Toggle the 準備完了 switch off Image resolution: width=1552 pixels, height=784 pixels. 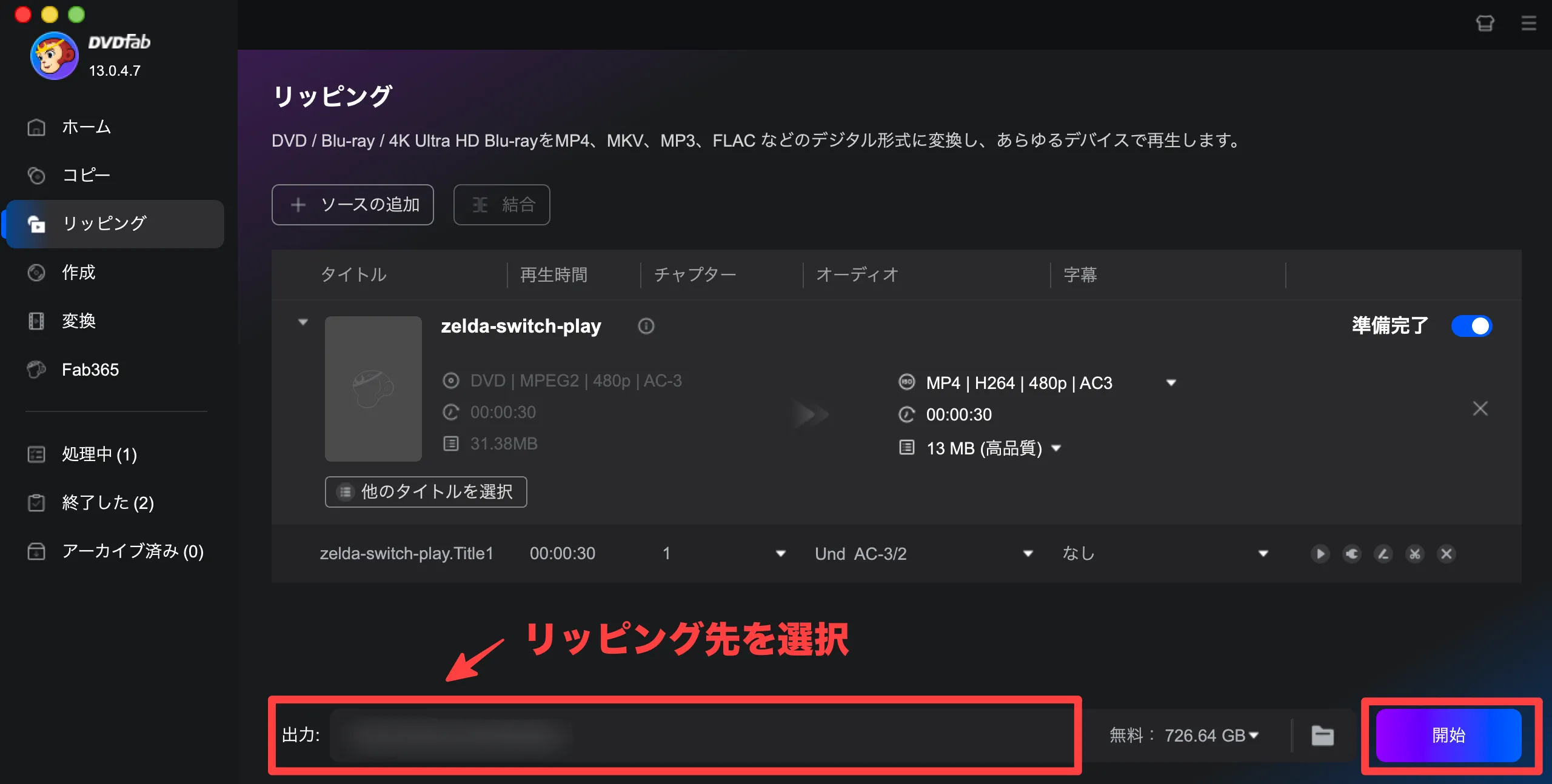tap(1471, 326)
